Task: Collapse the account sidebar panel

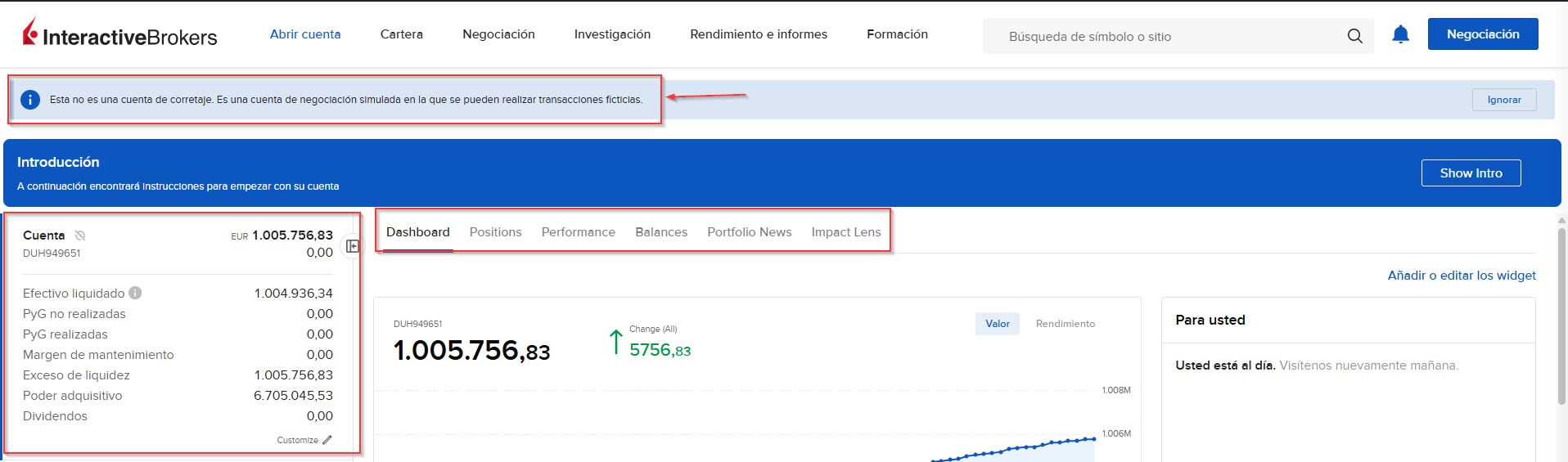Action: point(353,246)
